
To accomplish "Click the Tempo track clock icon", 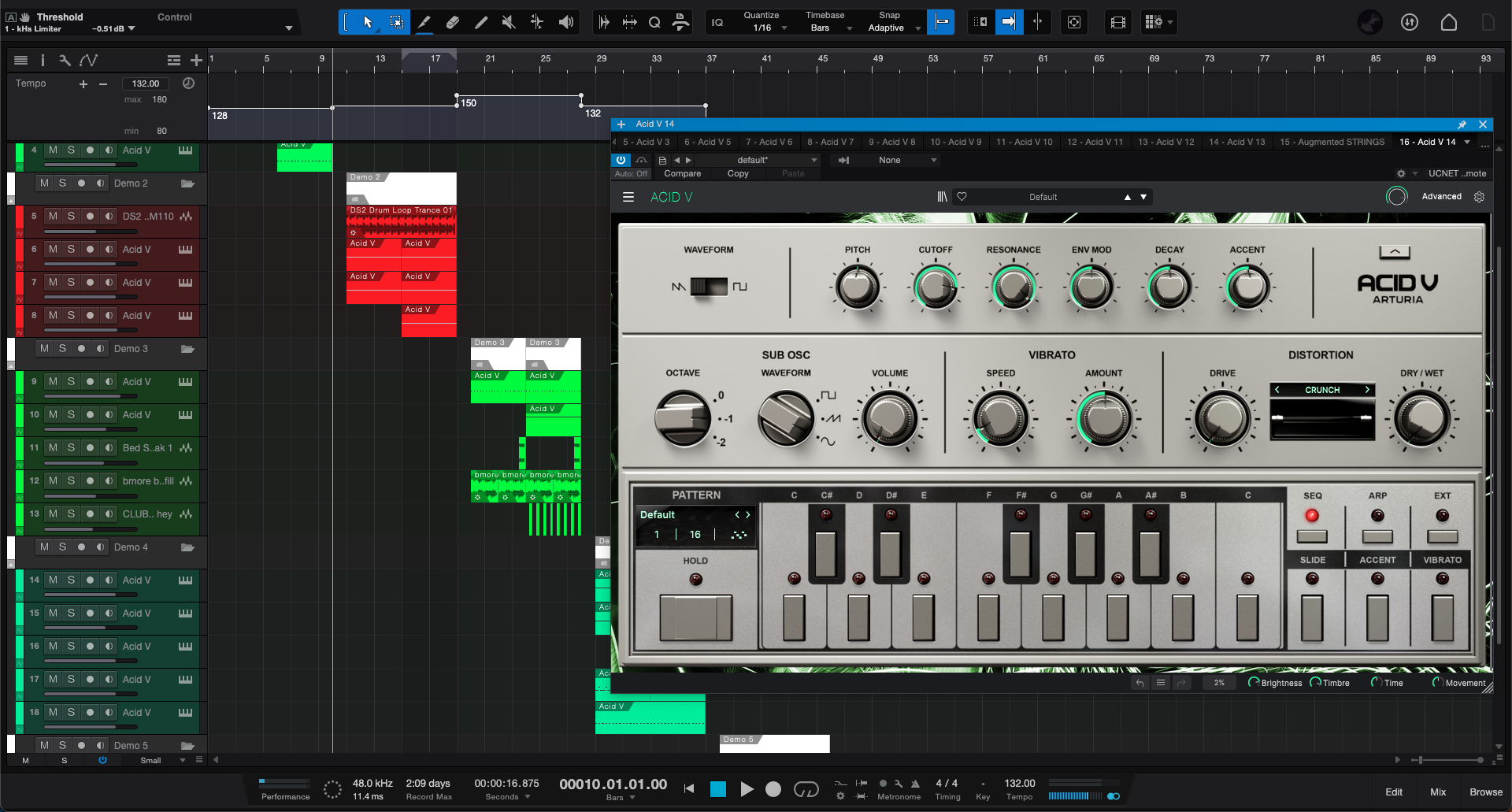I will click(x=188, y=83).
